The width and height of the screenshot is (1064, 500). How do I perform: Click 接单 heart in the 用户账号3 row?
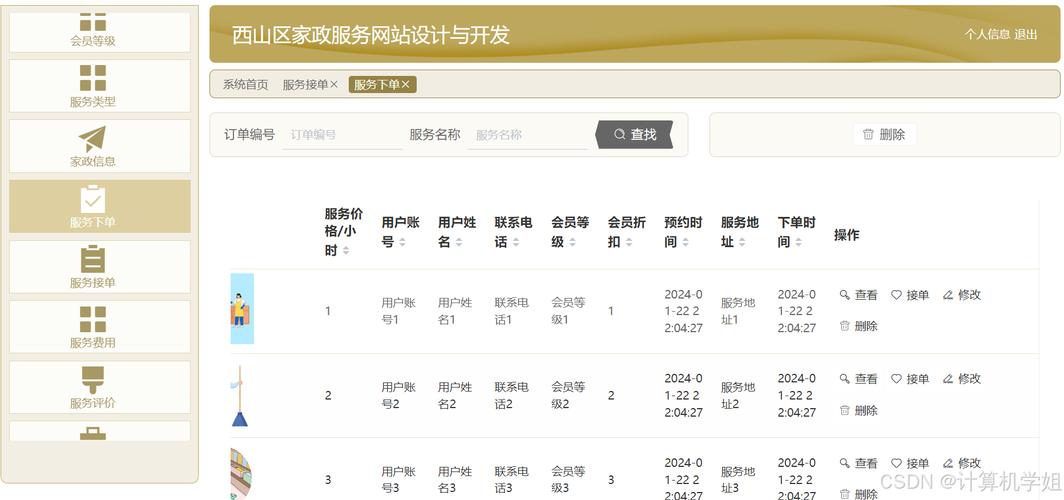coord(910,463)
